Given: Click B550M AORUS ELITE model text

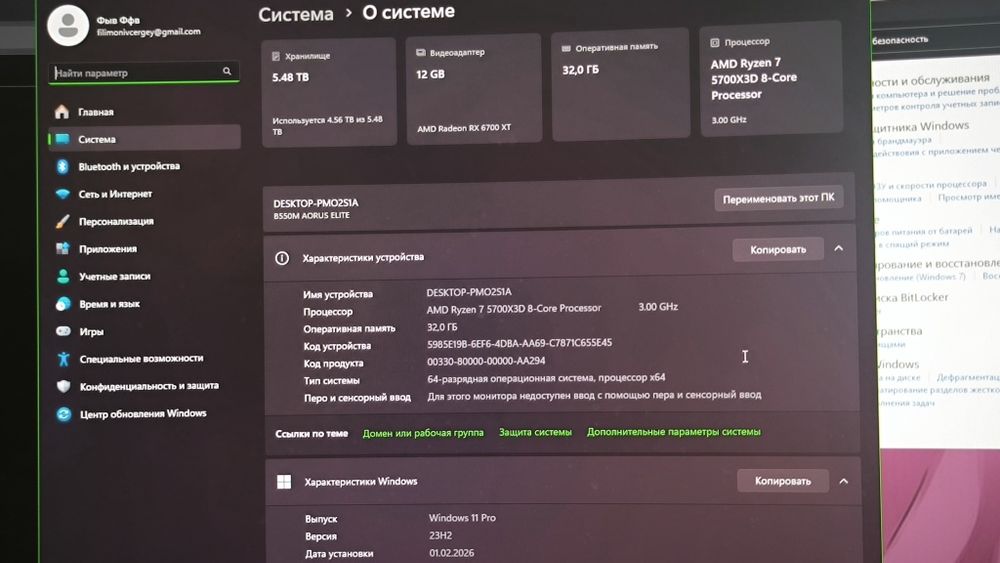Looking at the screenshot, I should click(x=311, y=216).
